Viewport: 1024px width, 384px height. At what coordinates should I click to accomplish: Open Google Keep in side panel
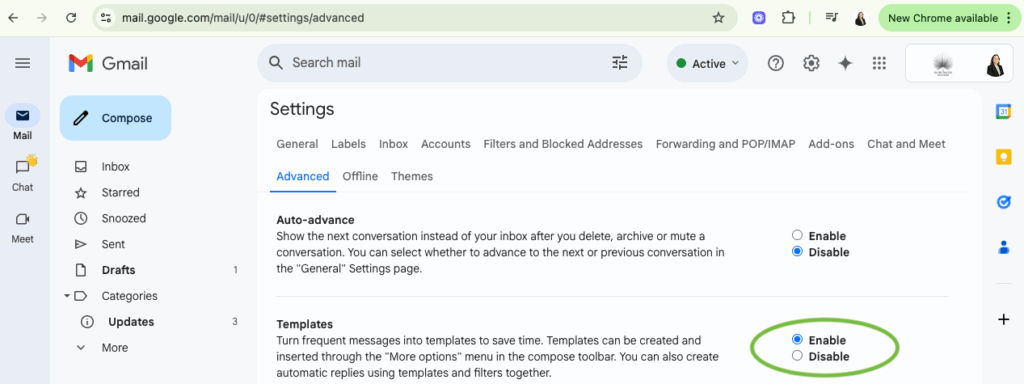(1003, 157)
